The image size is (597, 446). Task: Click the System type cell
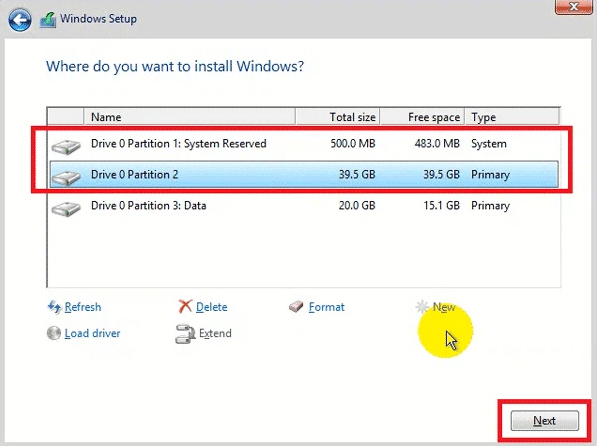(x=489, y=144)
